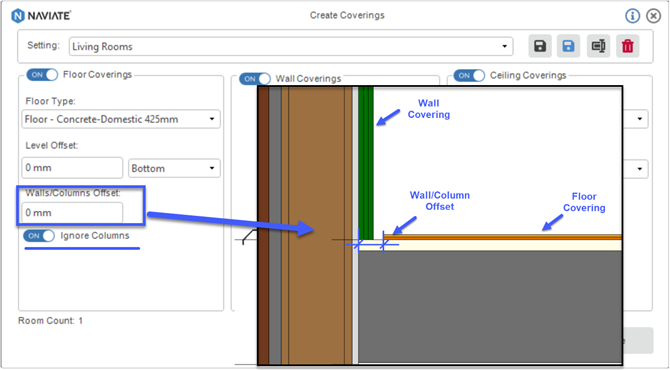670x370 pixels.
Task: Close the Create Coverings dialog
Action: (653, 16)
